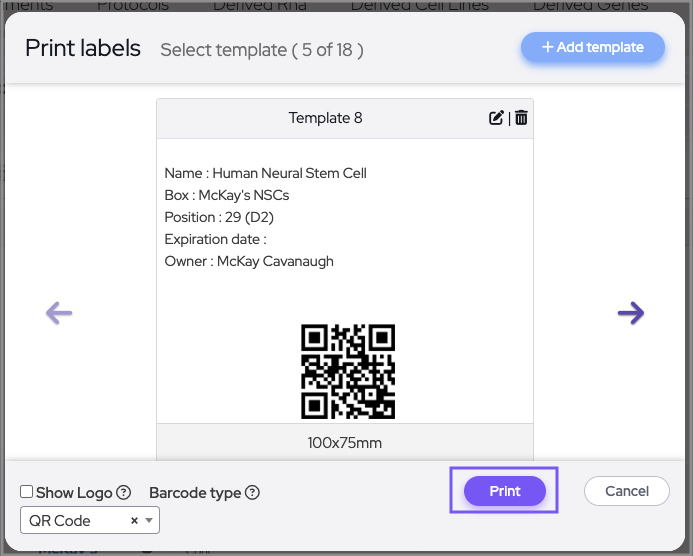This screenshot has height=556, width=693.
Task: Click the Add template button
Action: click(593, 47)
